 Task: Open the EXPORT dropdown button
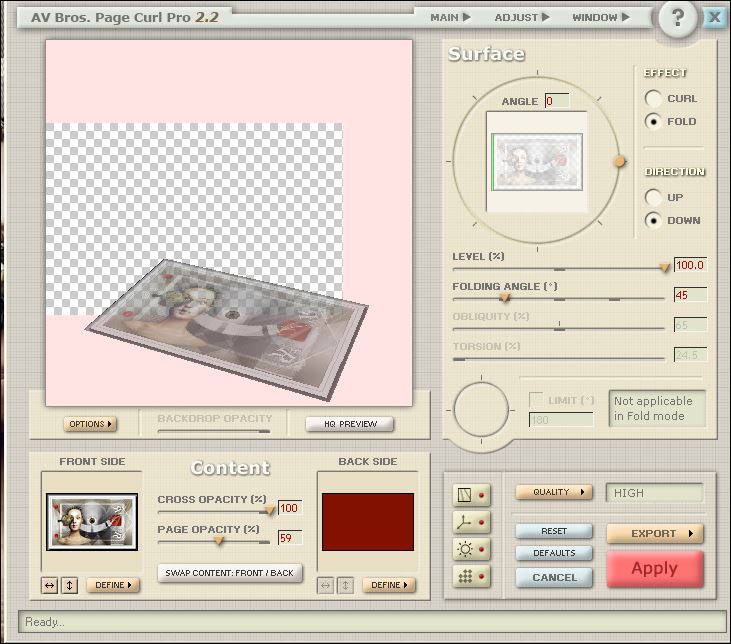click(x=655, y=533)
